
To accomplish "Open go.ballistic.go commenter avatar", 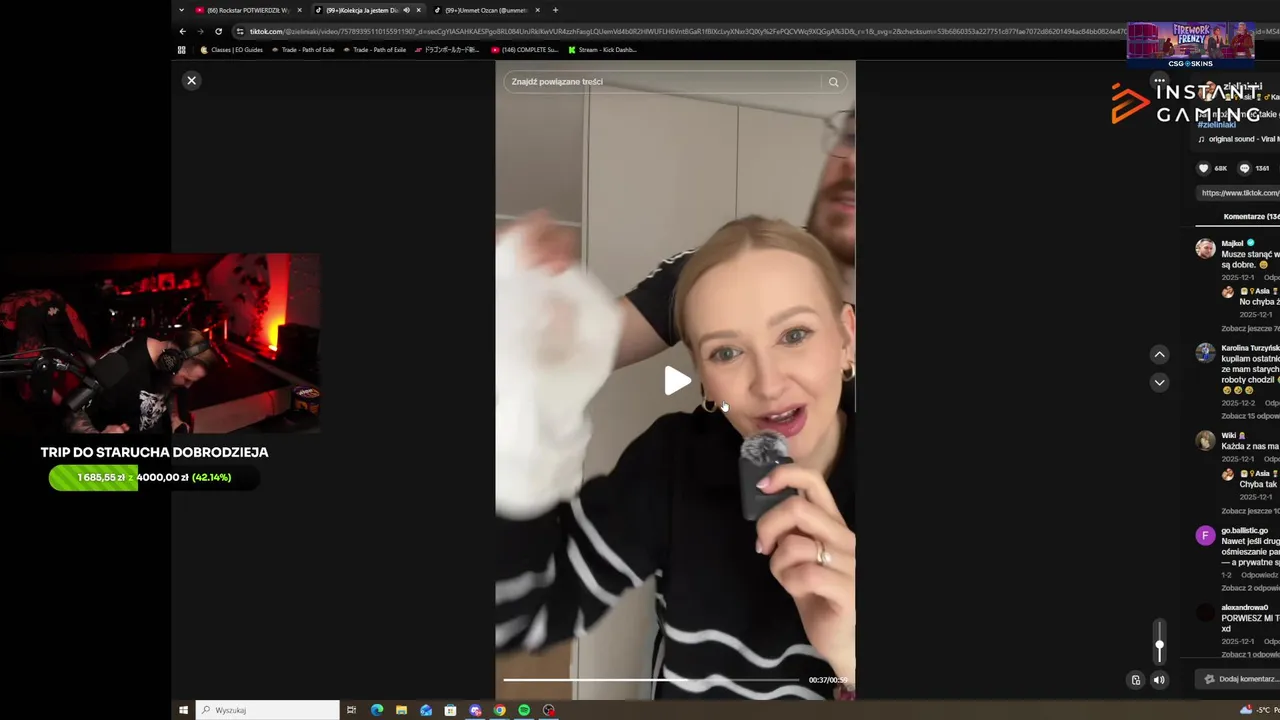I will (1205, 535).
